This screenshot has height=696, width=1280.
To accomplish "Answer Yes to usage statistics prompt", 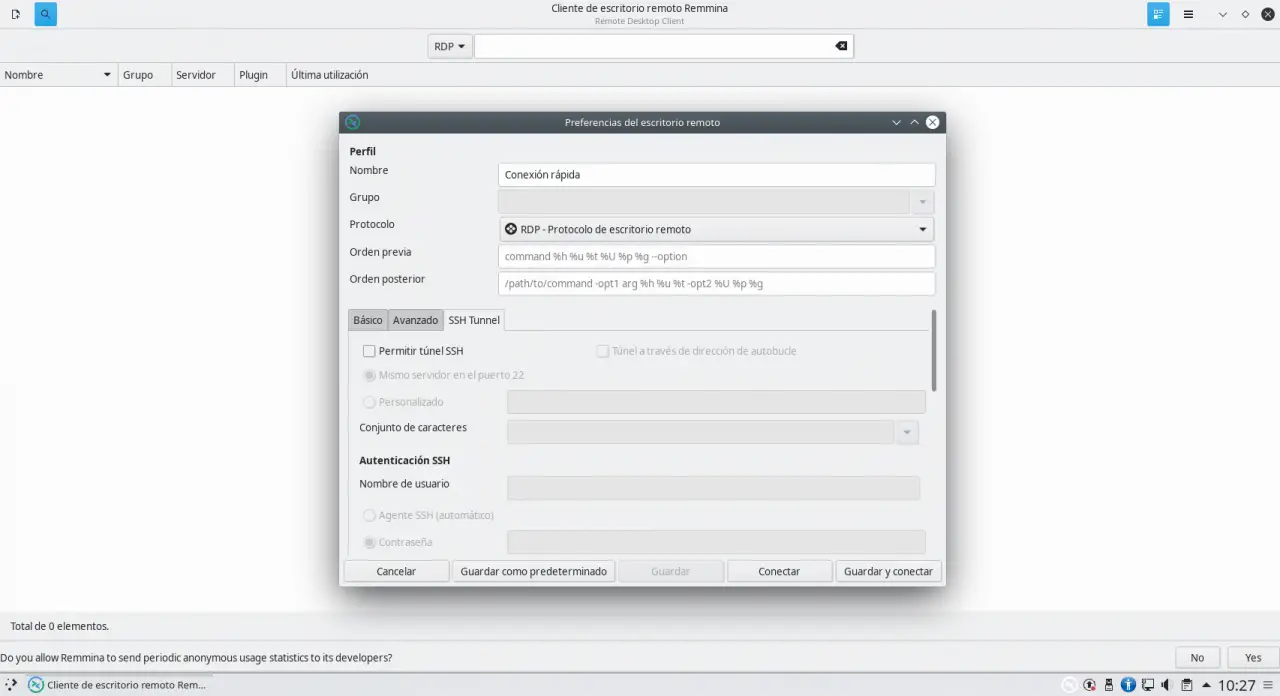I will coord(1253,658).
